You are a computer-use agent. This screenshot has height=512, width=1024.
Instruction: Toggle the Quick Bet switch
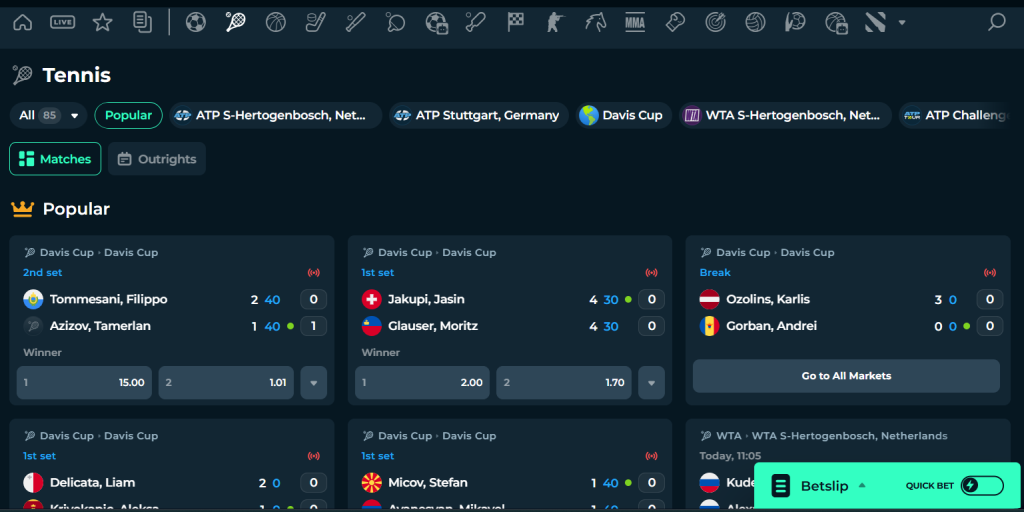tap(982, 486)
